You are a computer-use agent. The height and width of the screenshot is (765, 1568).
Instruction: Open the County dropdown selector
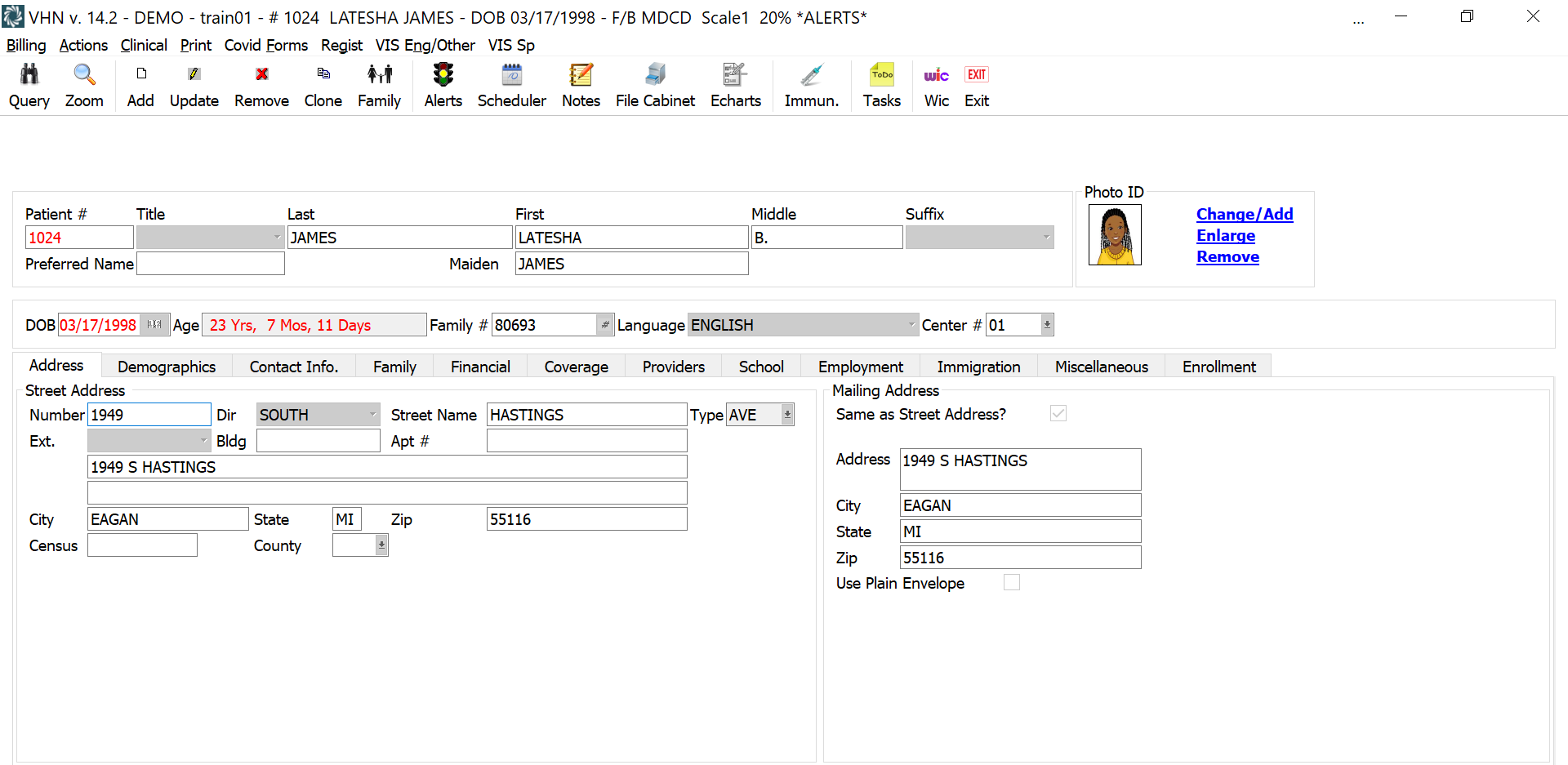(380, 545)
